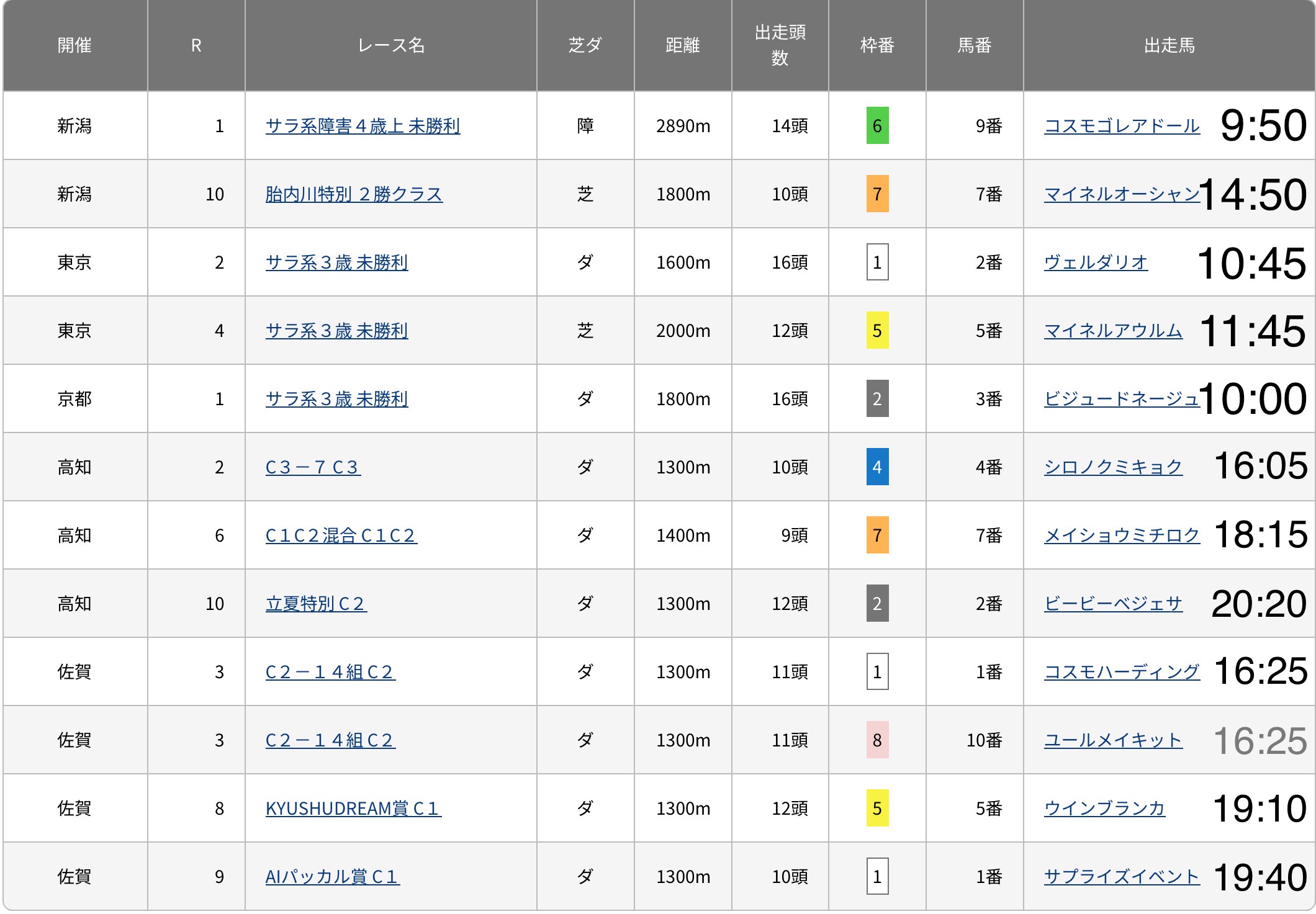
Task: Open KYUSHUDREAM賞 C１ race link
Action: pos(353,809)
